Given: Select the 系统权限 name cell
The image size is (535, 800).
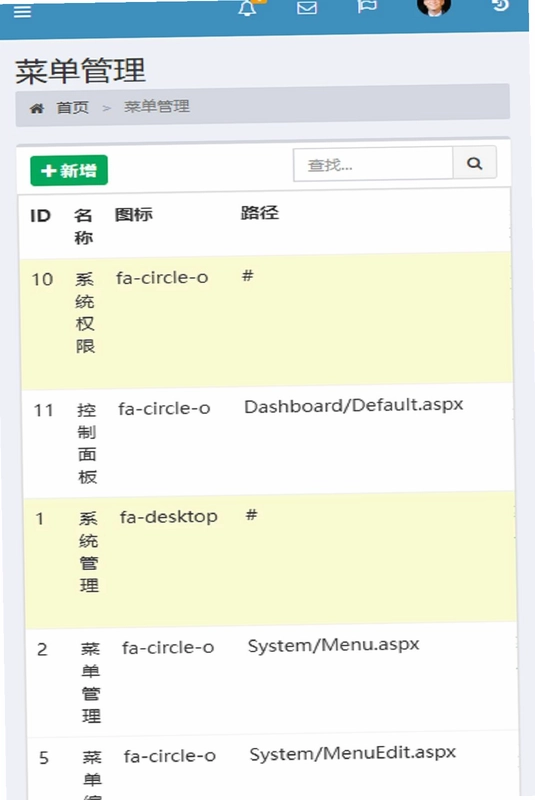Looking at the screenshot, I should pyautogui.click(x=85, y=313).
